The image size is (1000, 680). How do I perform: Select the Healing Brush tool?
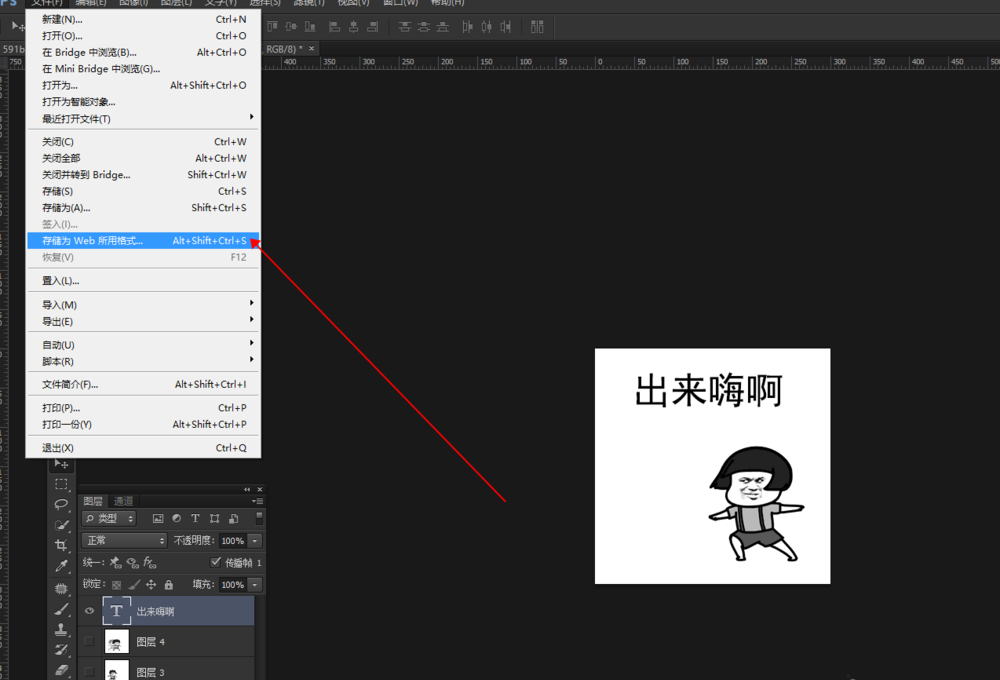coord(61,588)
